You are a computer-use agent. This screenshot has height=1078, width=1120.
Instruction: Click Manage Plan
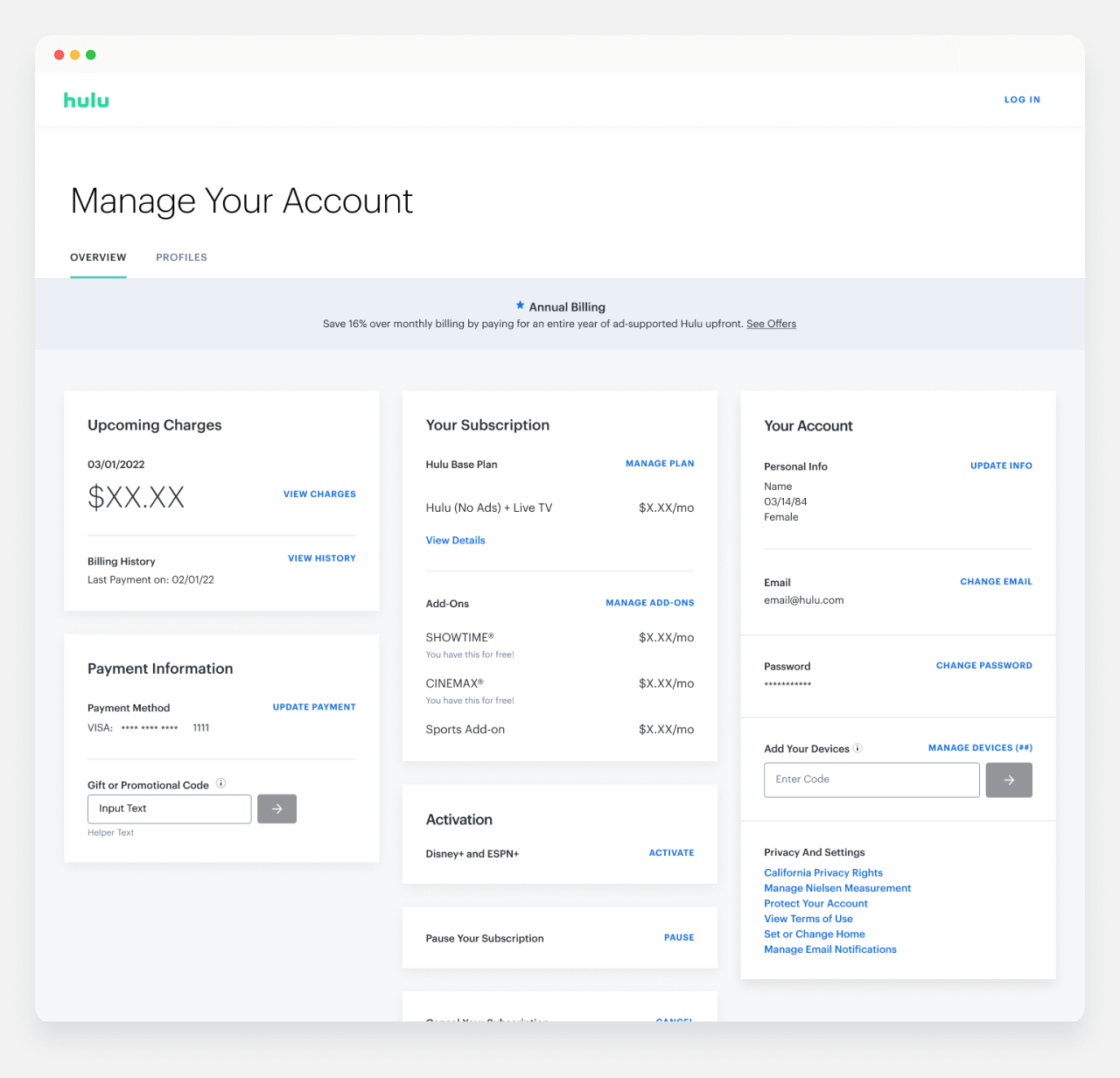pyautogui.click(x=660, y=464)
